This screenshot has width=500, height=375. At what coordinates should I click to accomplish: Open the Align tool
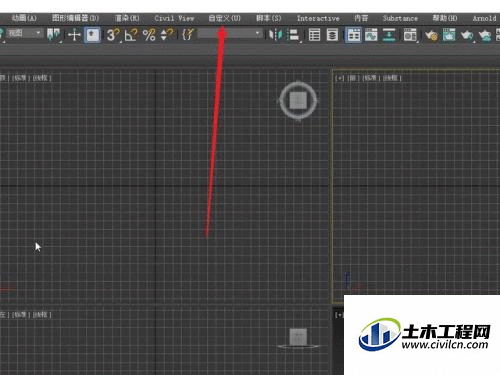pos(293,35)
